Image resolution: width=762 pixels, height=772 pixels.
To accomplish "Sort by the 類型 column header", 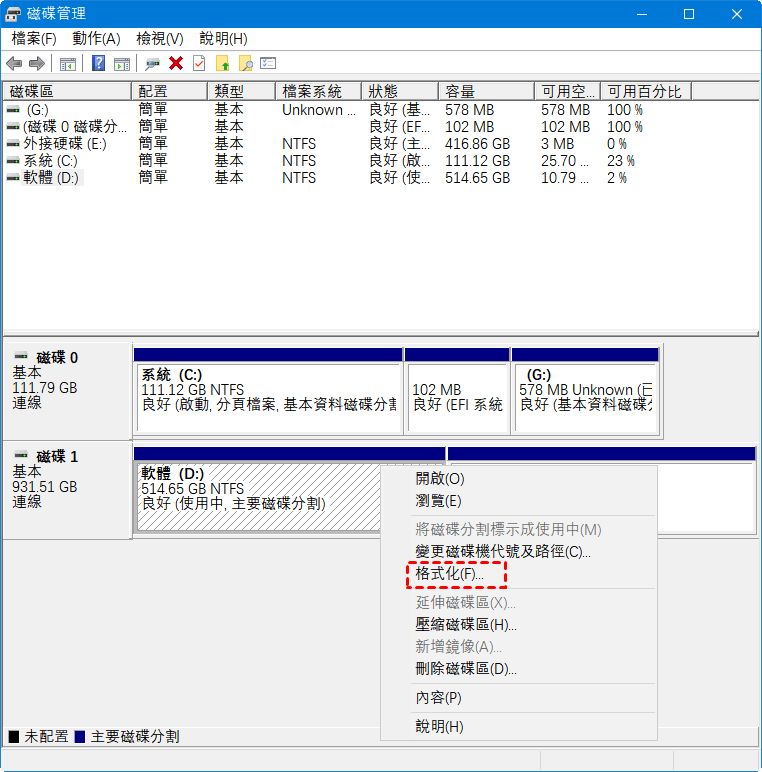I will [241, 92].
